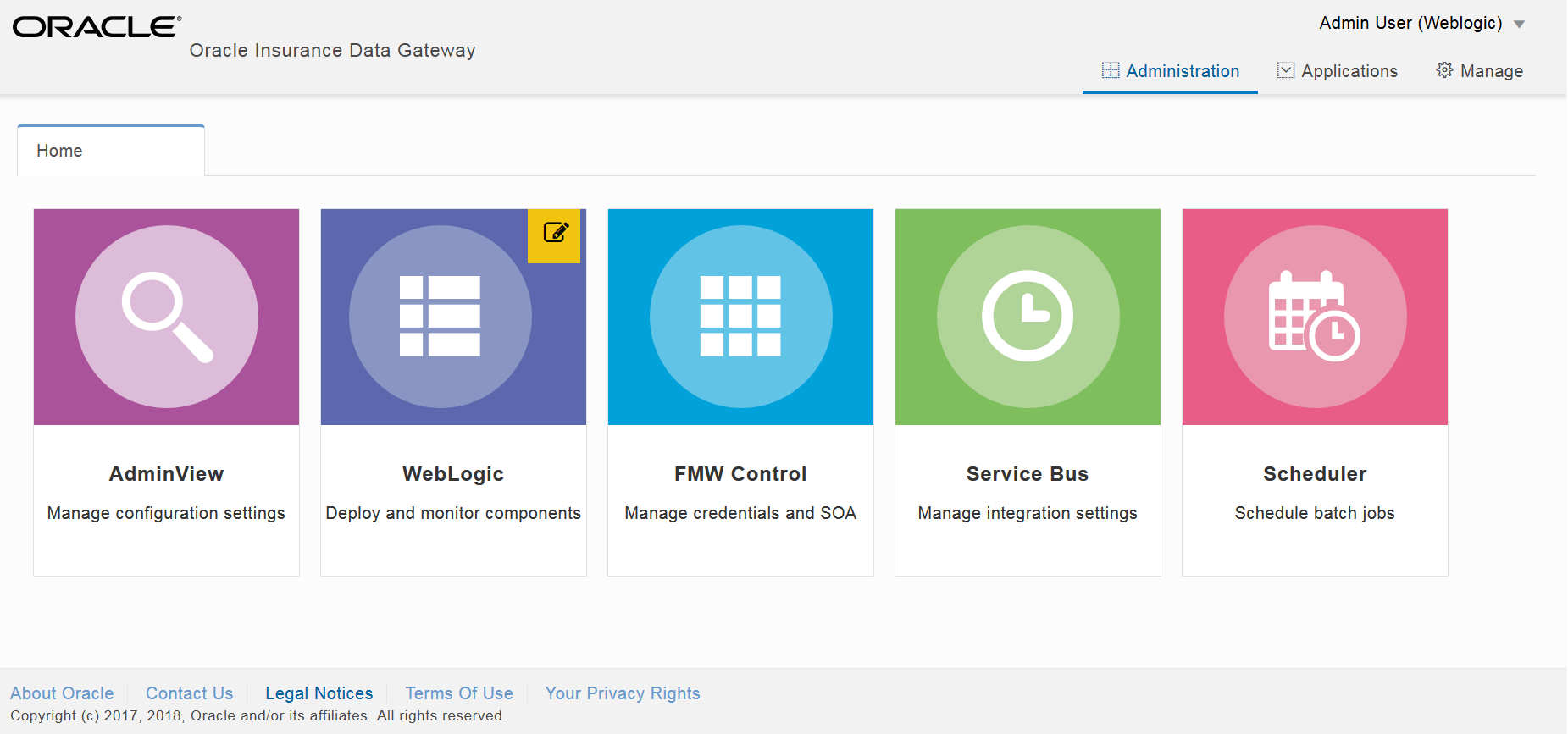1568x734 pixels.
Task: Open the AdminView magnifying glass tile icon
Action: (x=167, y=317)
